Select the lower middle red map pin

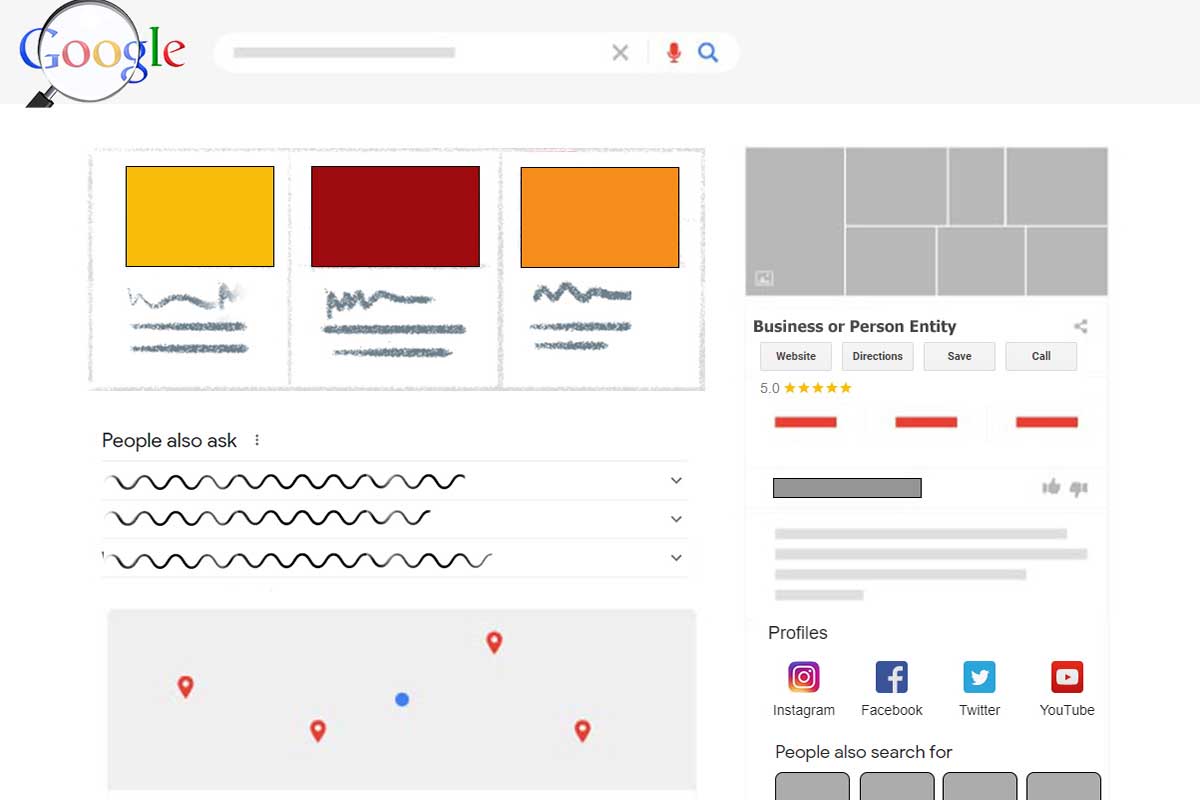[318, 731]
